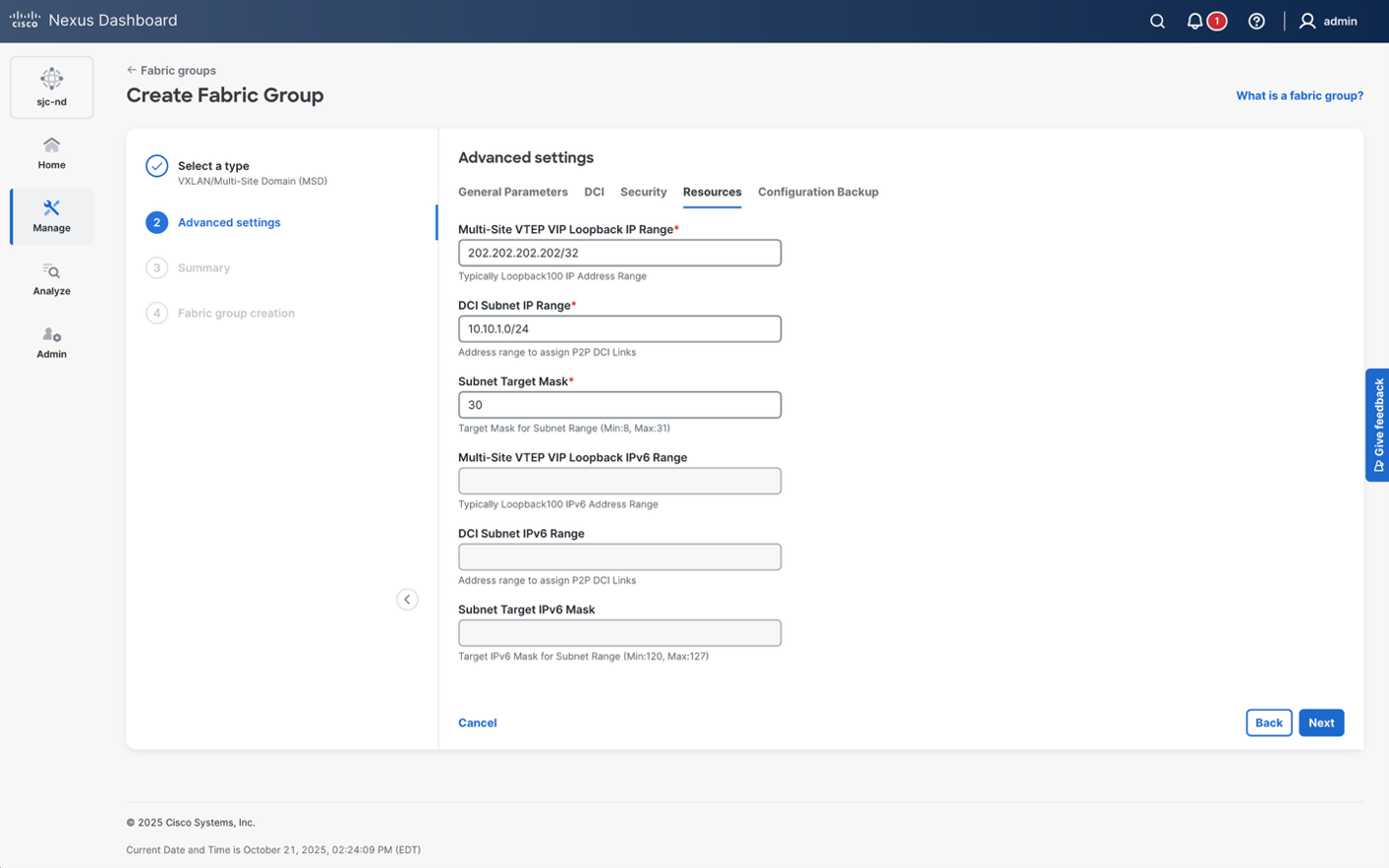Click the Summary step label
1389x868 pixels.
pyautogui.click(x=203, y=267)
